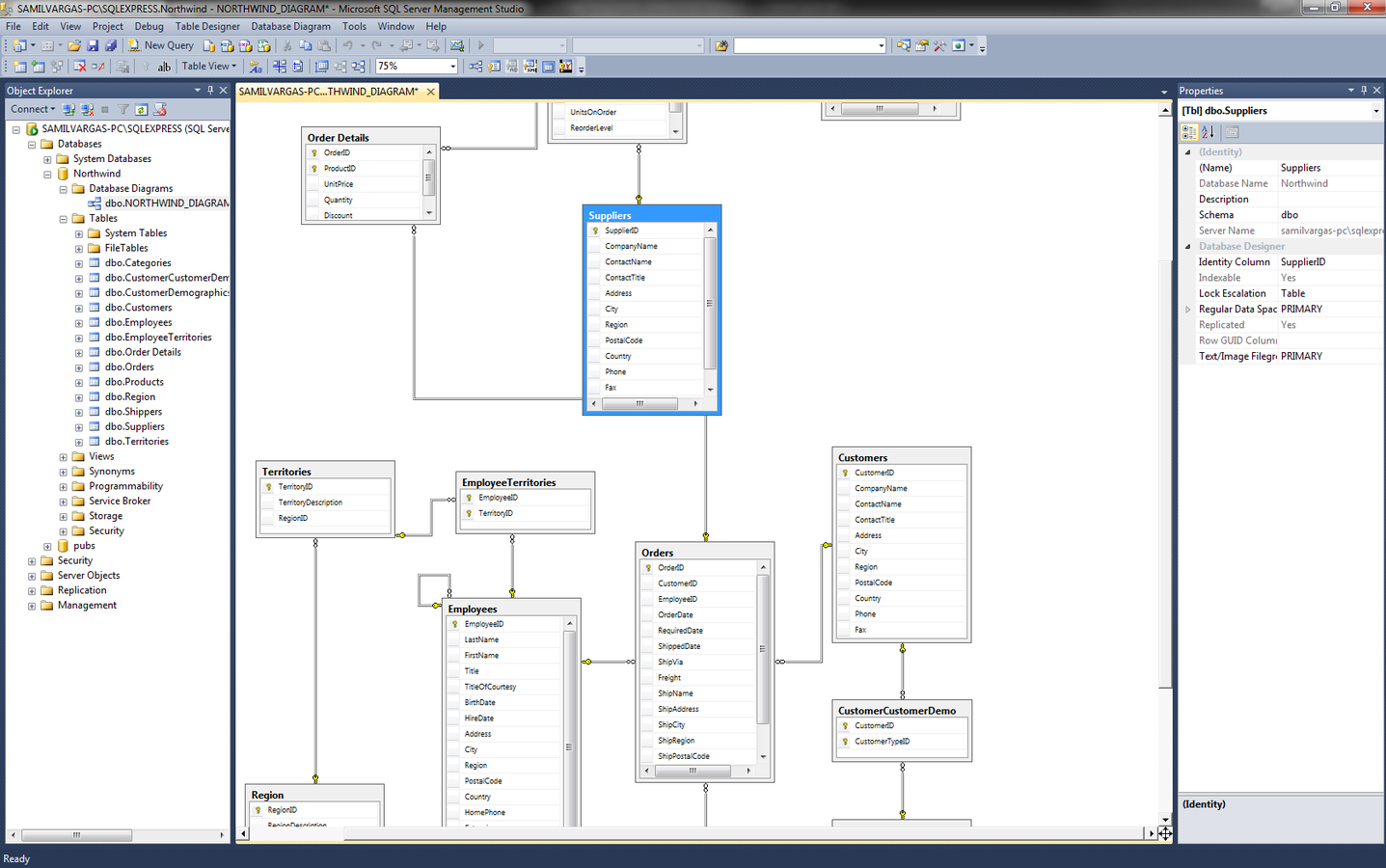Open the Table View dropdown
Screen dimensions: 1386x868
[x=209, y=67]
